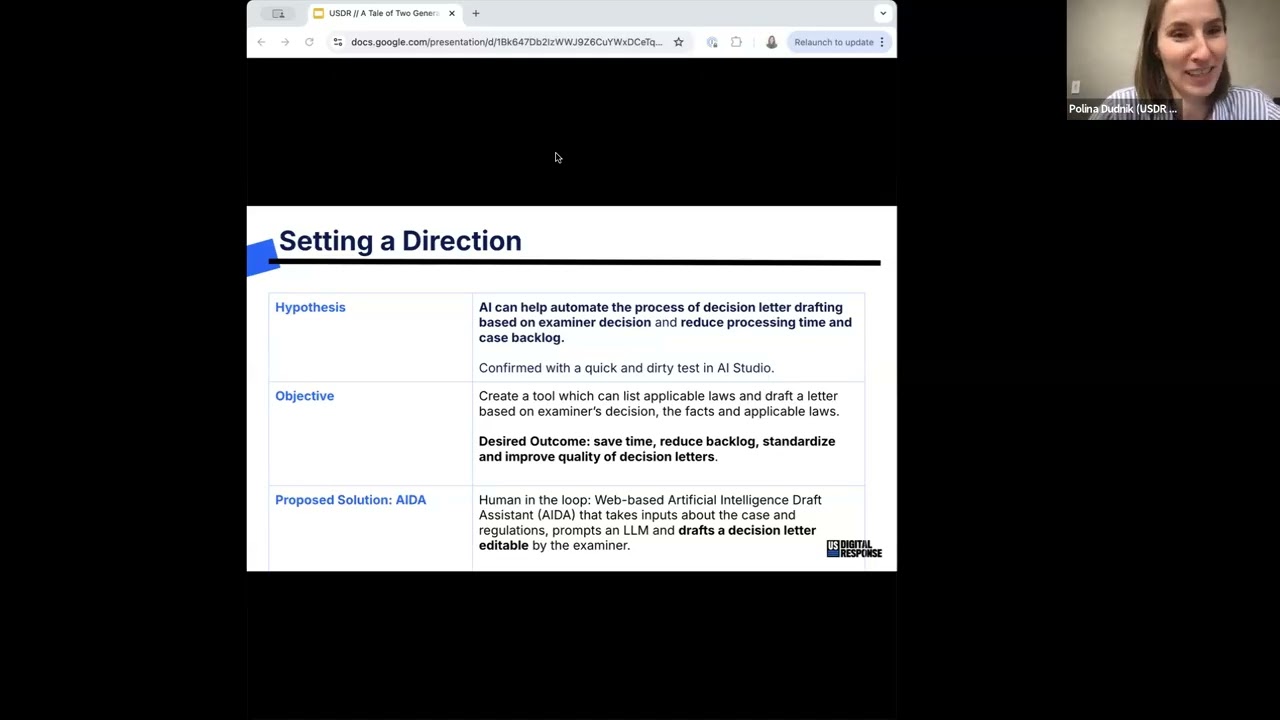Open the Extensions puzzle icon
This screenshot has width=1280, height=720.
pyautogui.click(x=736, y=42)
